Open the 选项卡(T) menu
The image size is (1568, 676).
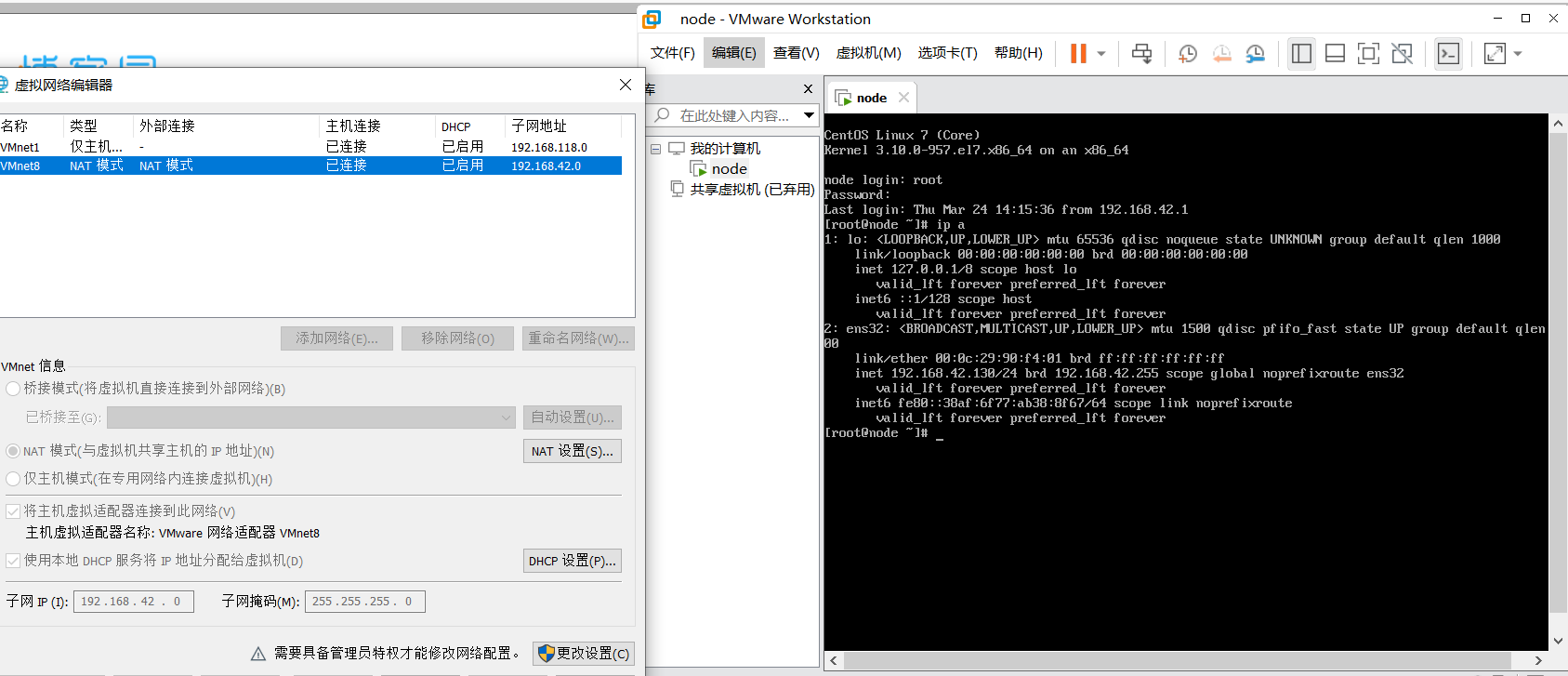[x=948, y=53]
